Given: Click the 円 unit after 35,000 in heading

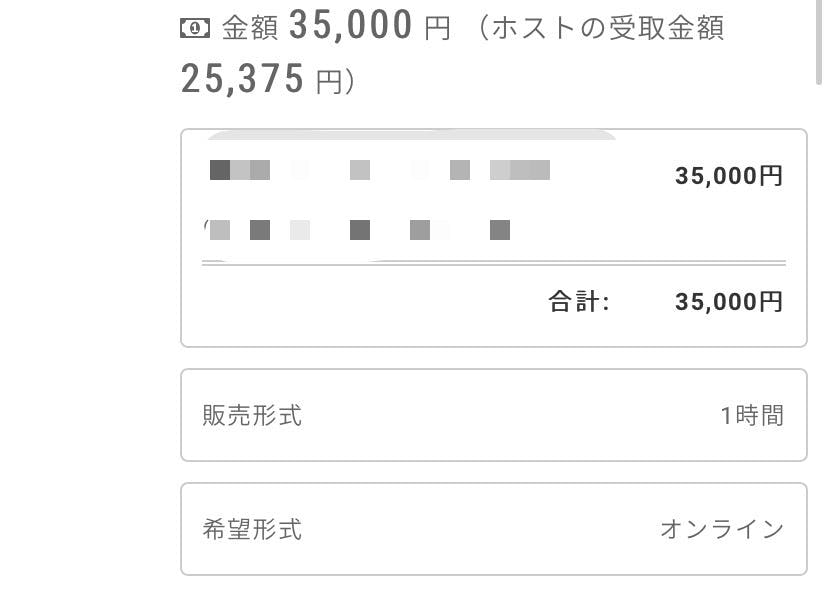Looking at the screenshot, I should [x=437, y=29].
